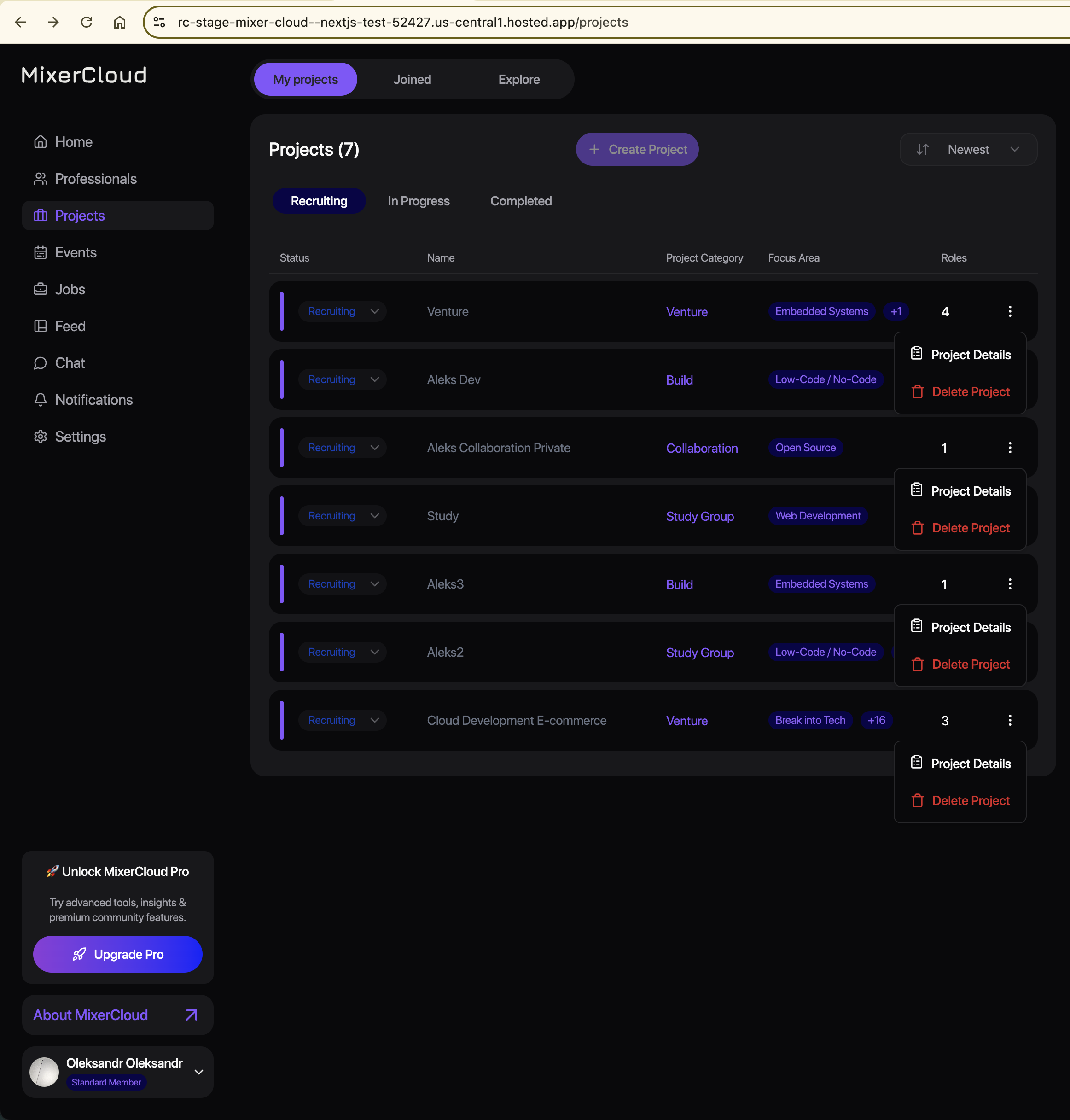Expand Recruiting status dropdown for Aleks Dev
Image resolution: width=1070 pixels, height=1120 pixels.
(x=374, y=379)
